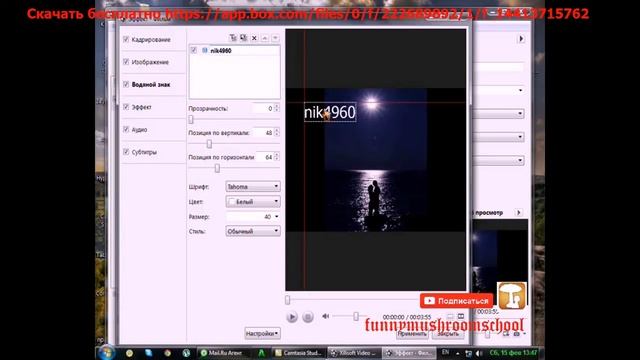Open the first dropdown in the background window

[499, 90]
